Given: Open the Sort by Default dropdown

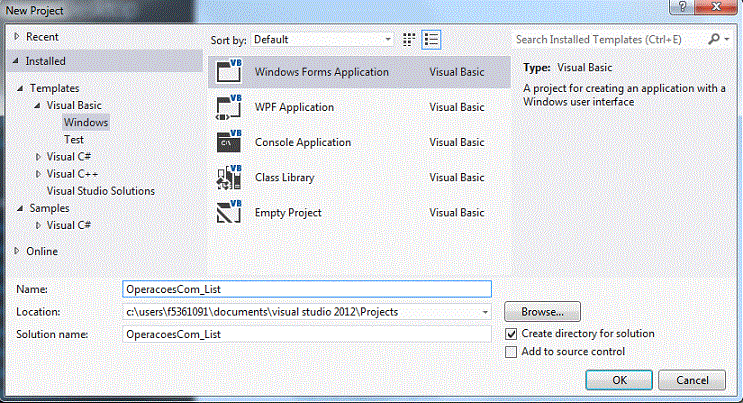Looking at the screenshot, I should [x=323, y=39].
